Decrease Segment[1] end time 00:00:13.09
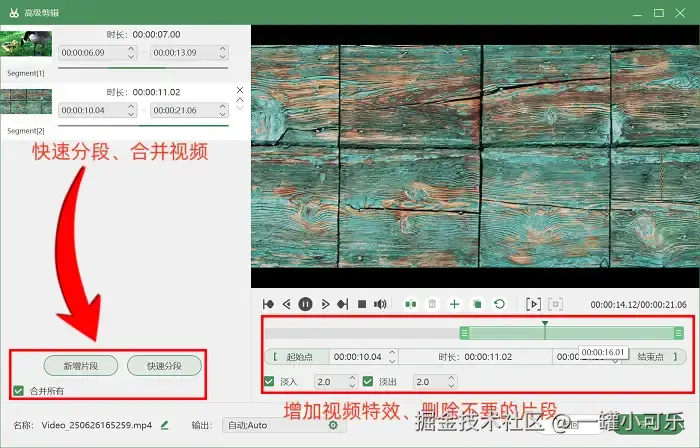The width and height of the screenshot is (700, 448). [223, 56]
